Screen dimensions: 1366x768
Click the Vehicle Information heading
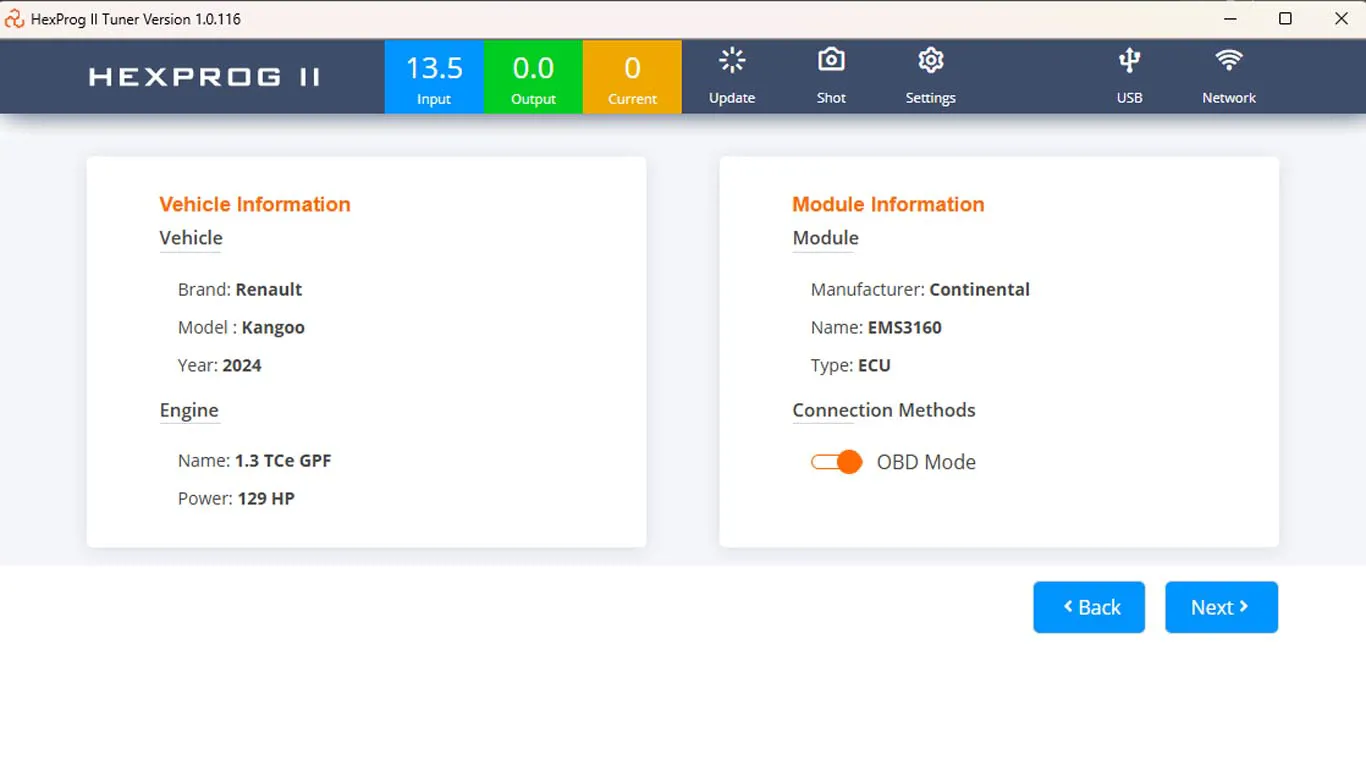(255, 204)
